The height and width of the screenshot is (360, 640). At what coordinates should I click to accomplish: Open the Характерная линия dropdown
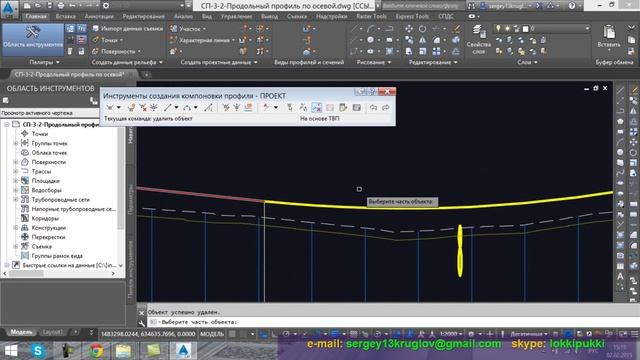tap(202, 40)
